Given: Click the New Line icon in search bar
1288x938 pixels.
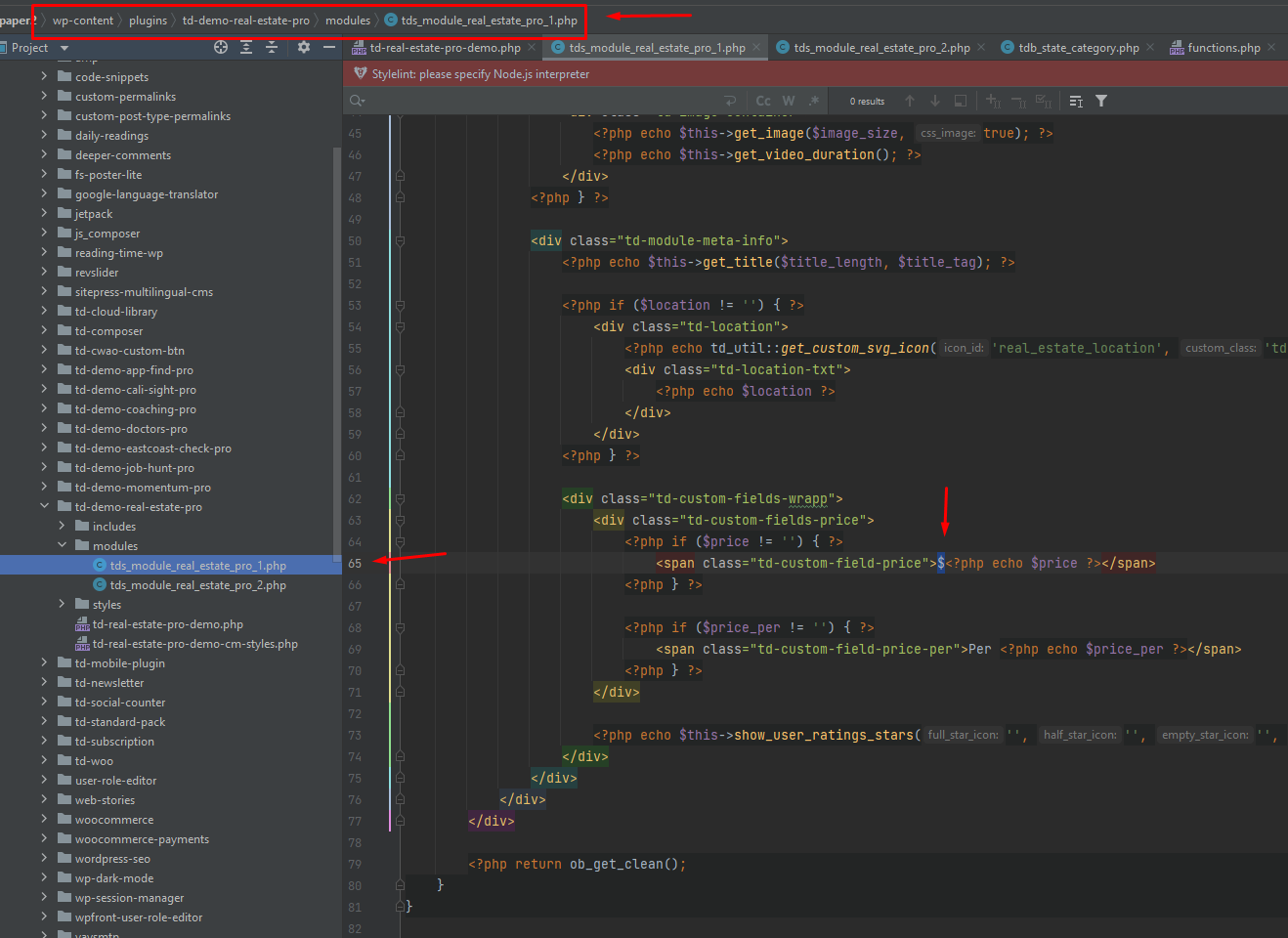Looking at the screenshot, I should pos(730,101).
